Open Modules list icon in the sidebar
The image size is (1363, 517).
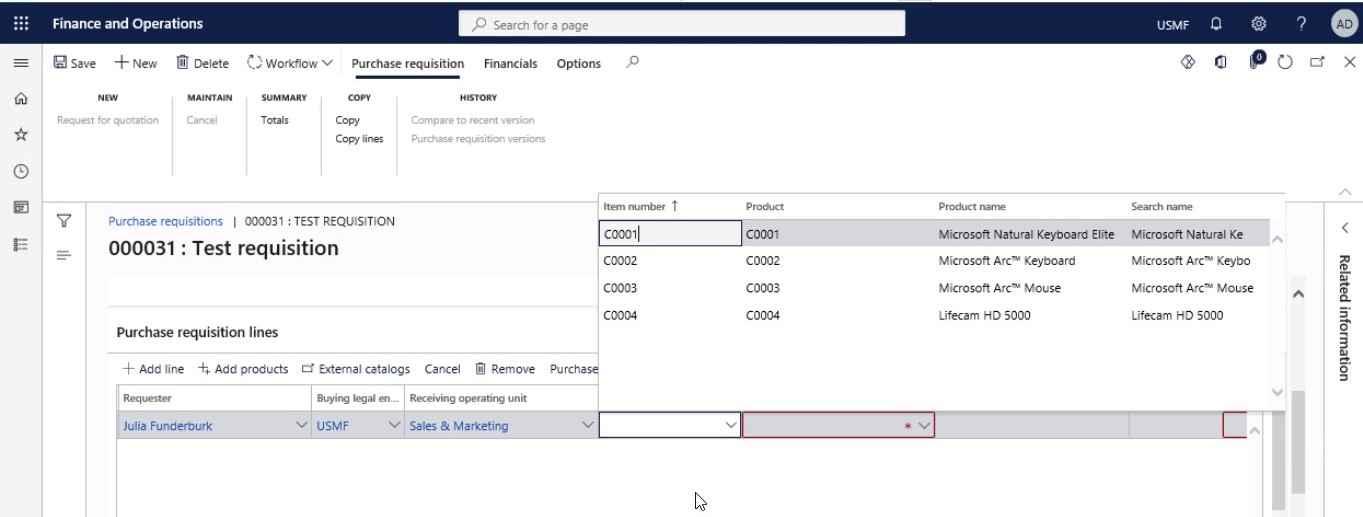tap(20, 244)
